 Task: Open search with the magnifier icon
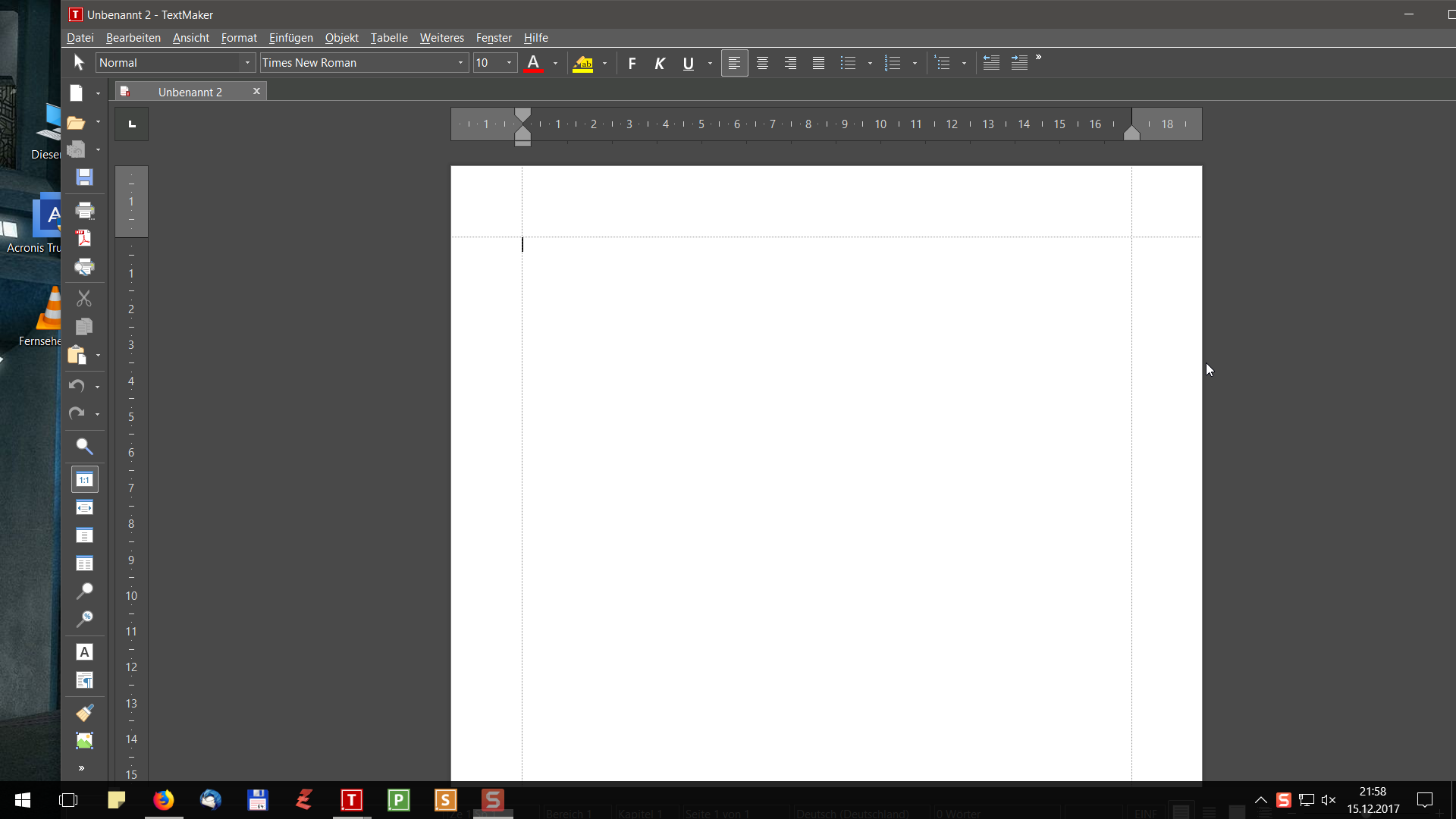point(84,447)
